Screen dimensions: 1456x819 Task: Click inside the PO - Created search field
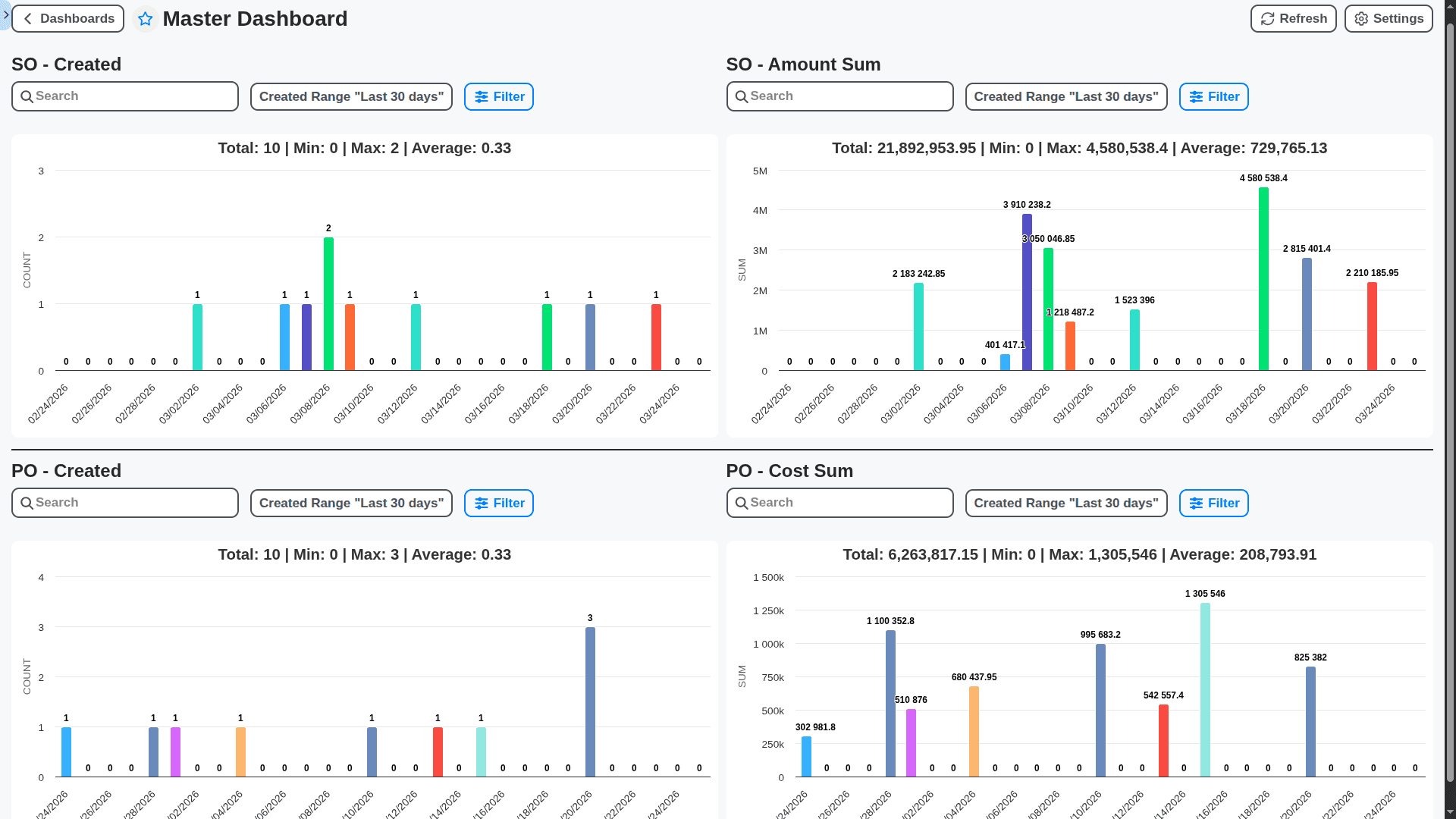pos(124,503)
